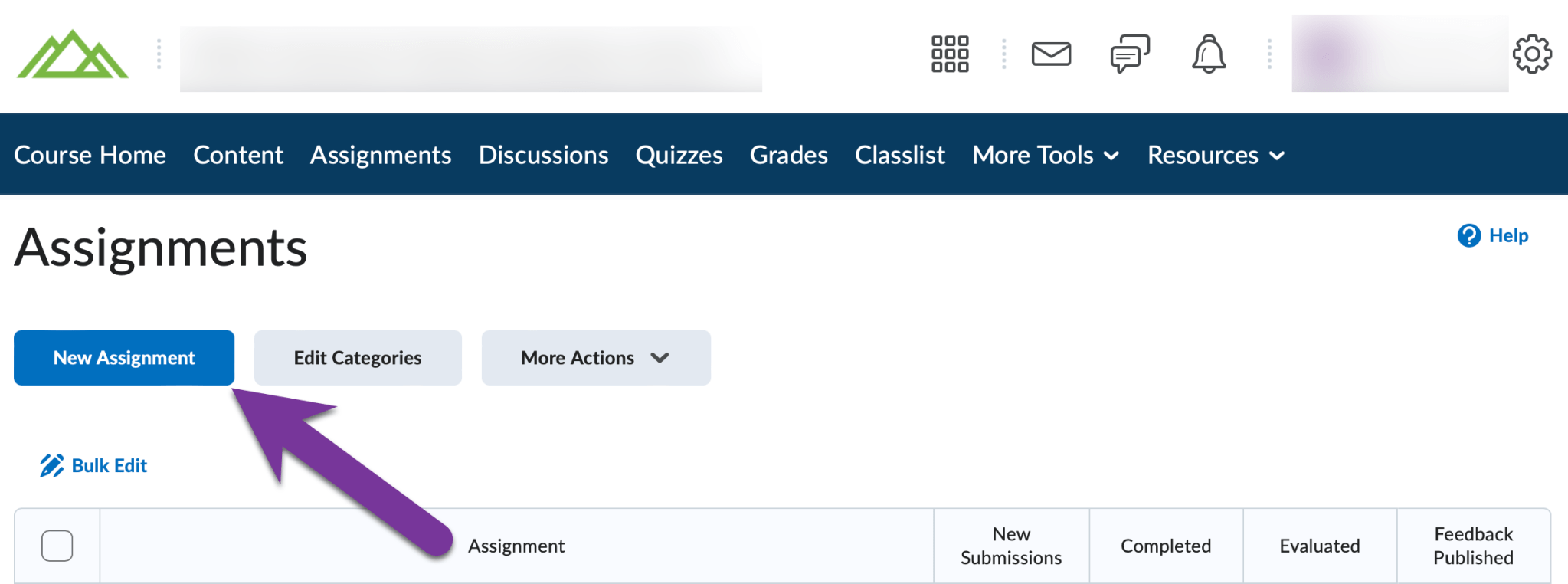Sort by the Completed column header

(x=1165, y=545)
